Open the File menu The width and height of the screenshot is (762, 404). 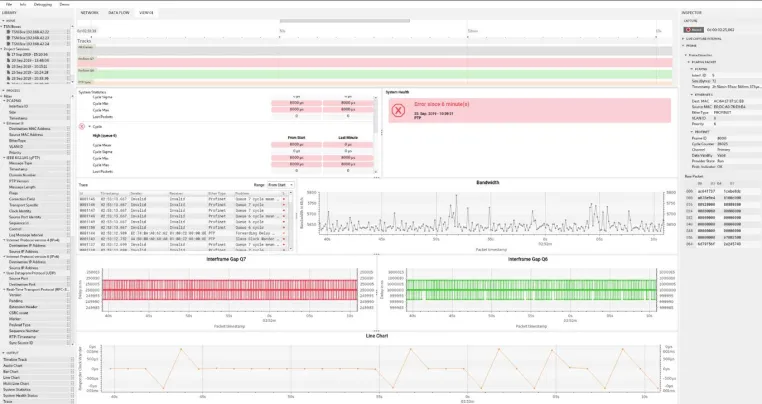click(9, 4)
